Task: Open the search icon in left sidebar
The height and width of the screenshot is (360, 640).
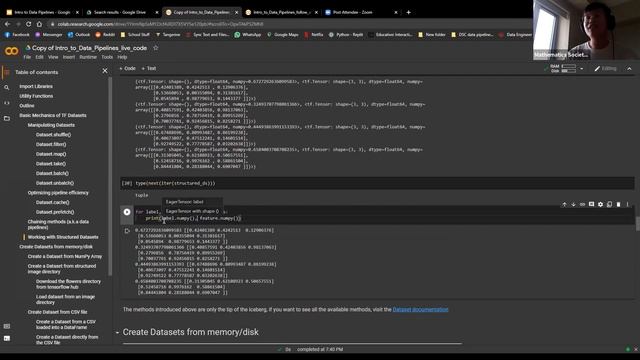Action: (x=7, y=87)
